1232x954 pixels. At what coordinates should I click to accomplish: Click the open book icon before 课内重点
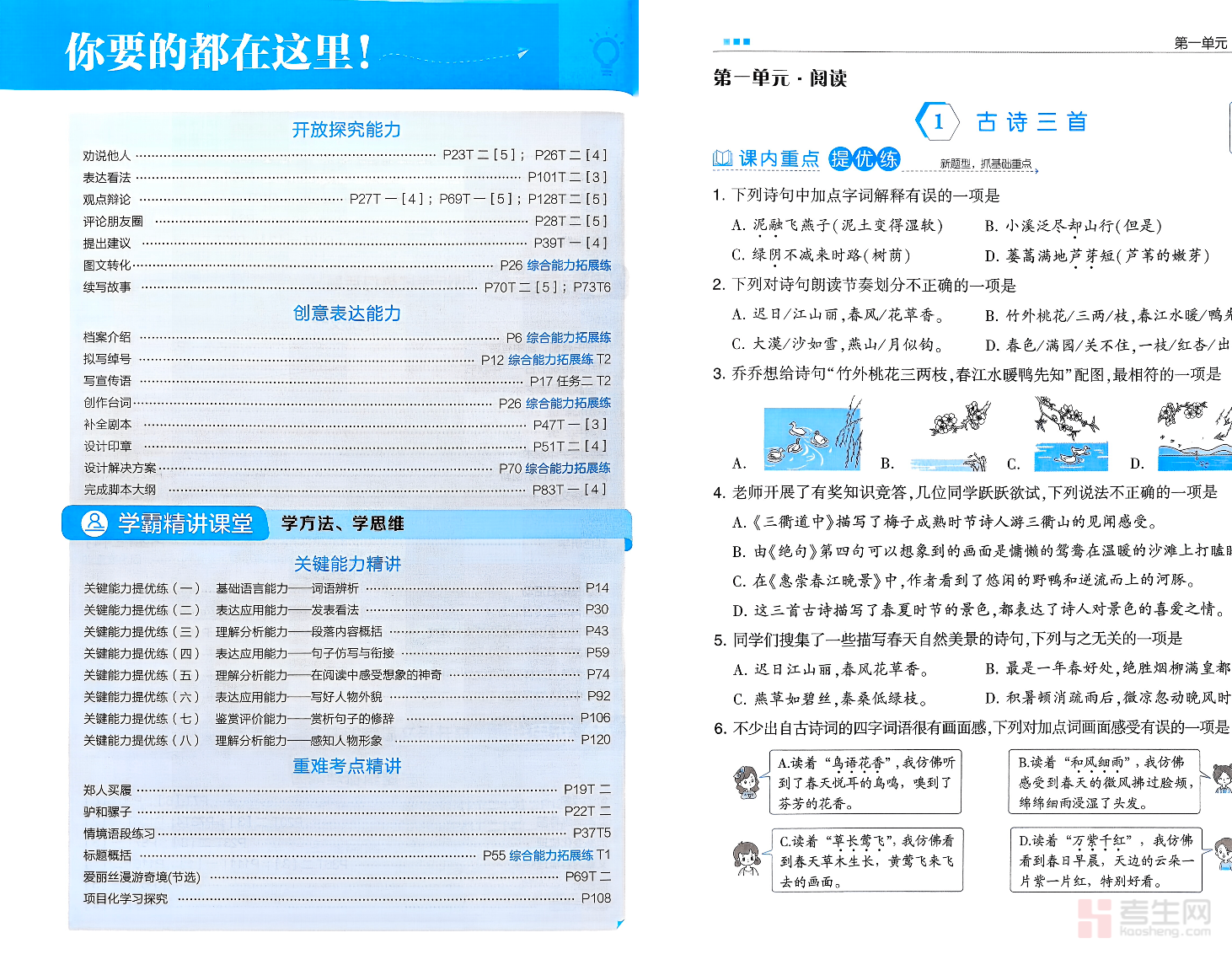pyautogui.click(x=722, y=158)
